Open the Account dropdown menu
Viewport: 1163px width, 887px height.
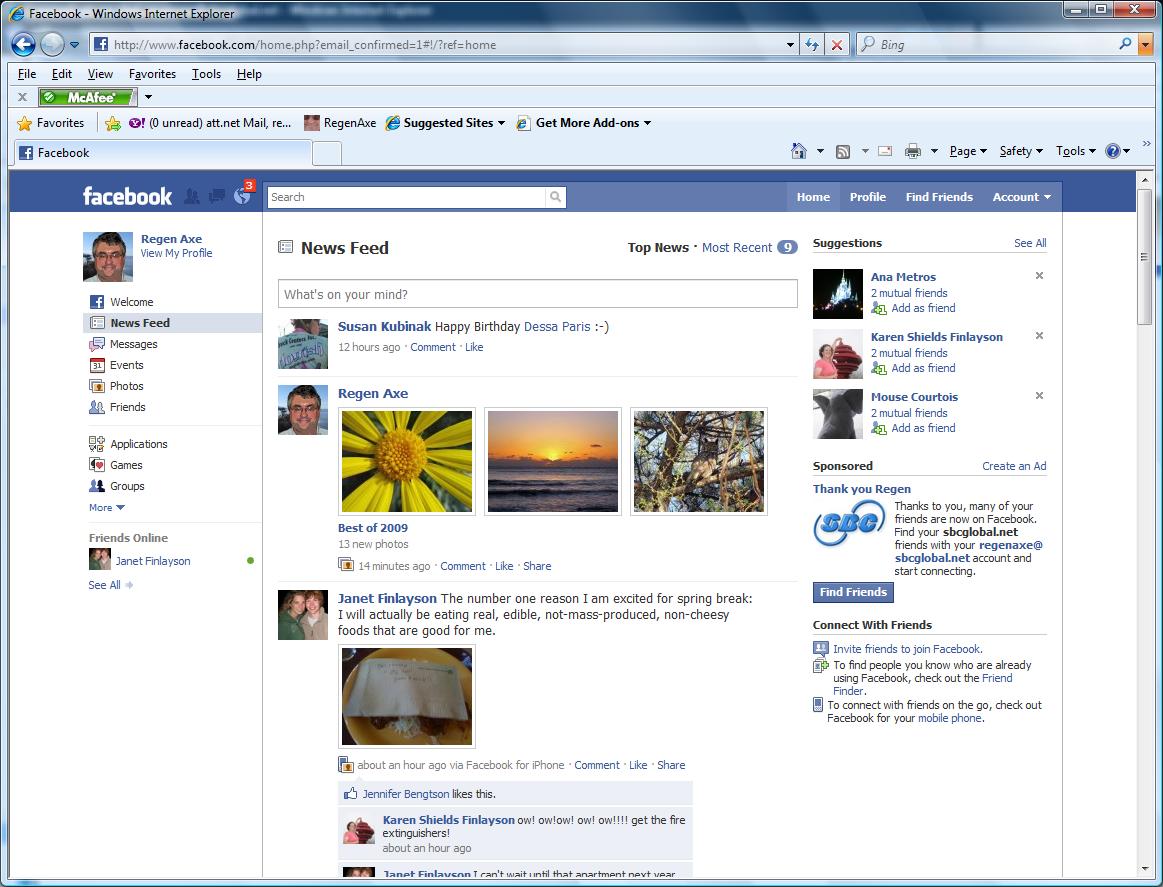point(1021,197)
